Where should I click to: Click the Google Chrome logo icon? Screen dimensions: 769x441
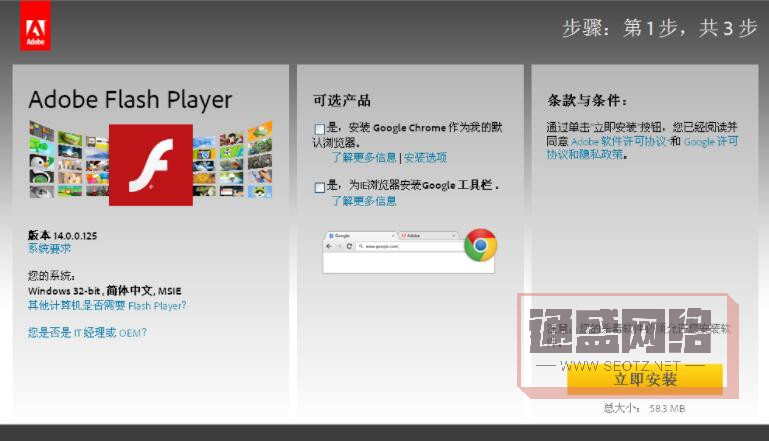480,244
